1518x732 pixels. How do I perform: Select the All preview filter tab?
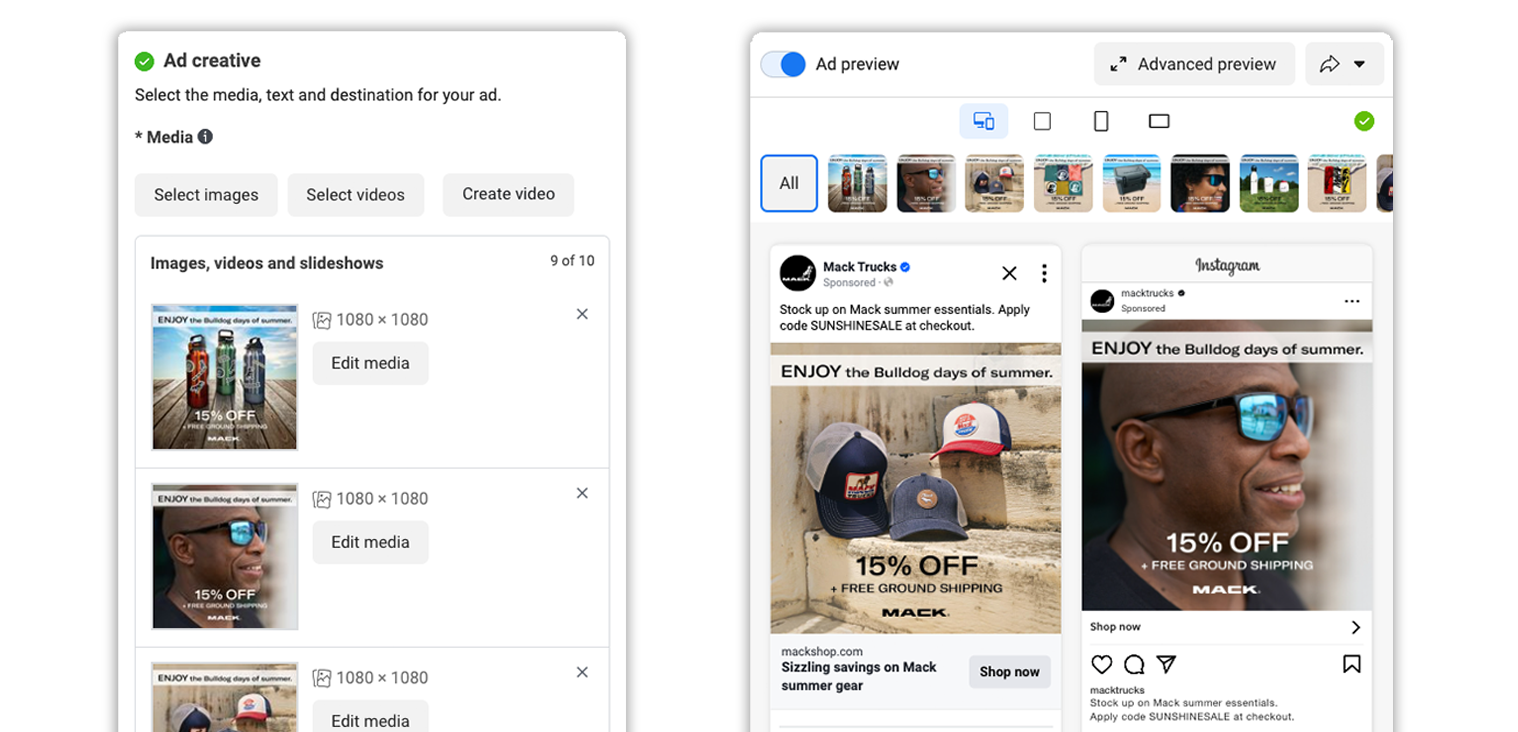(789, 183)
